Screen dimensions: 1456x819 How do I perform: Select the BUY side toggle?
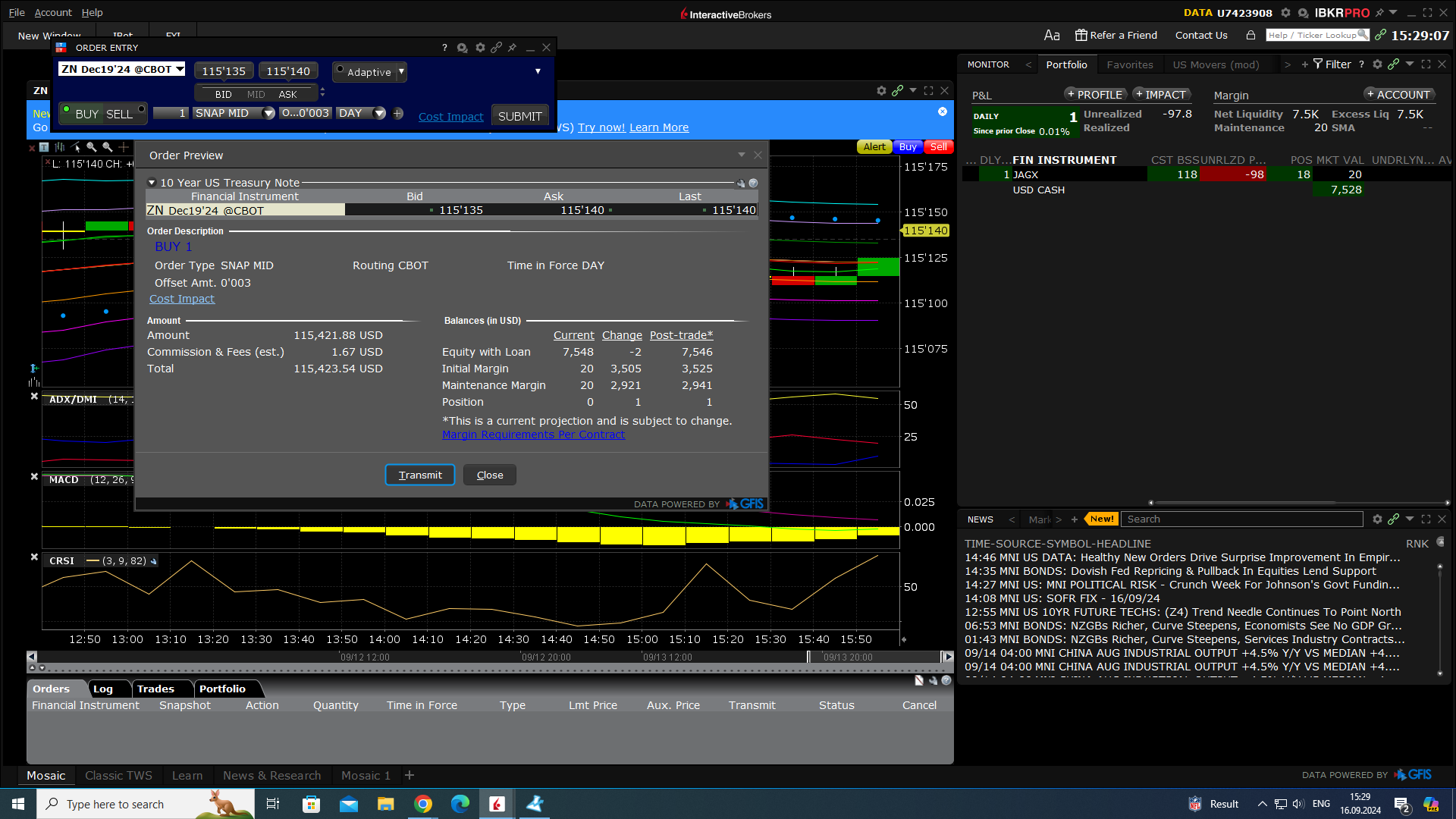pos(86,115)
